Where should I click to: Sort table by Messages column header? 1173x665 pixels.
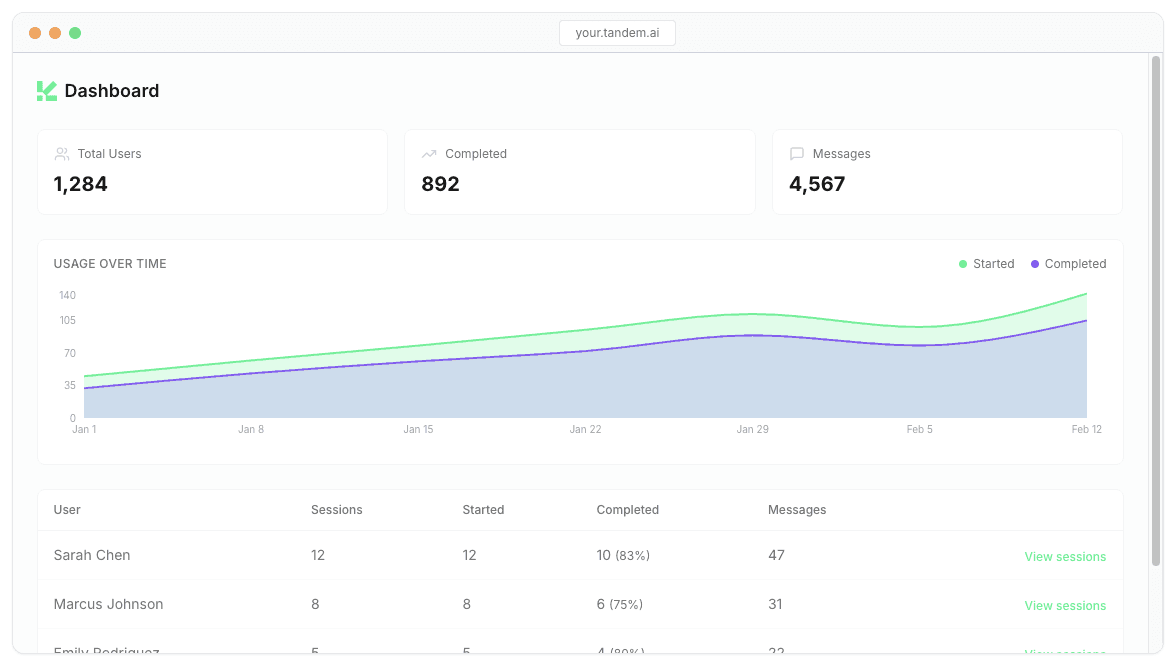click(797, 510)
